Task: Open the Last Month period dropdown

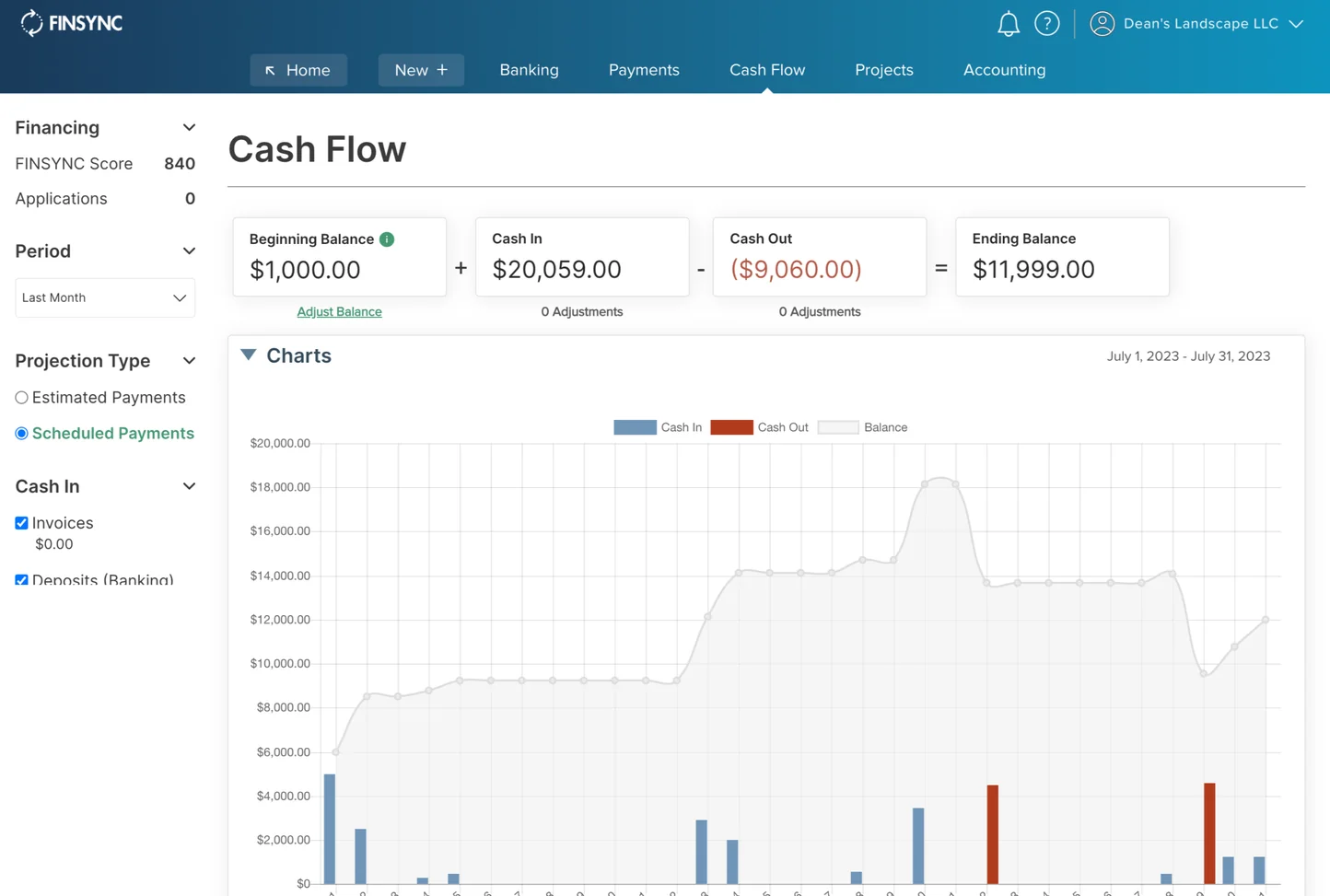Action: pos(105,297)
